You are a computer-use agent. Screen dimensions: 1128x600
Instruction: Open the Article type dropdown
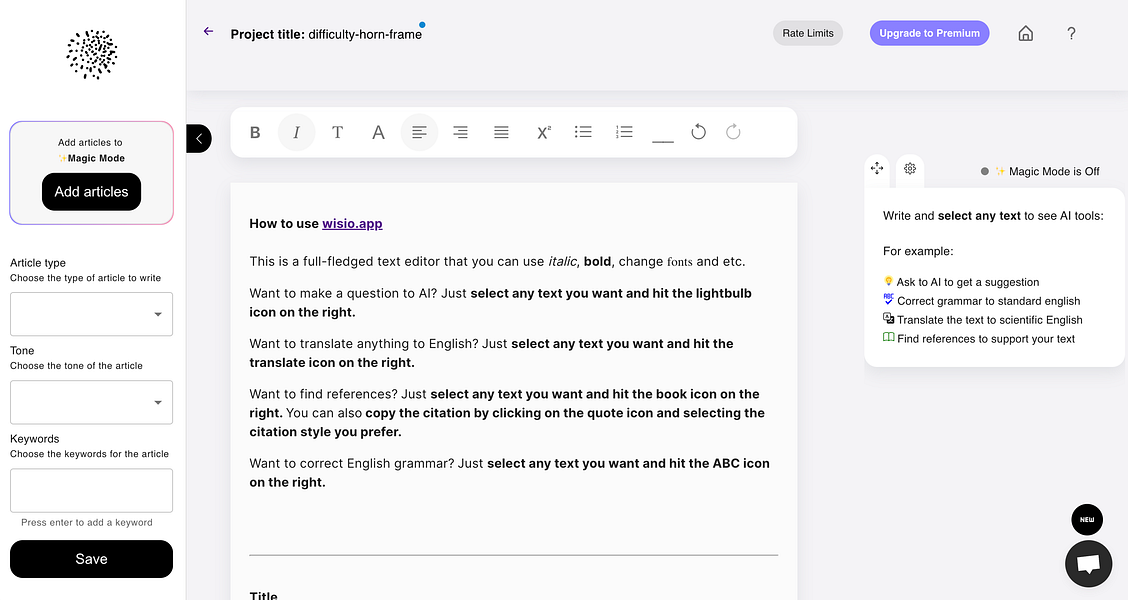click(91, 314)
